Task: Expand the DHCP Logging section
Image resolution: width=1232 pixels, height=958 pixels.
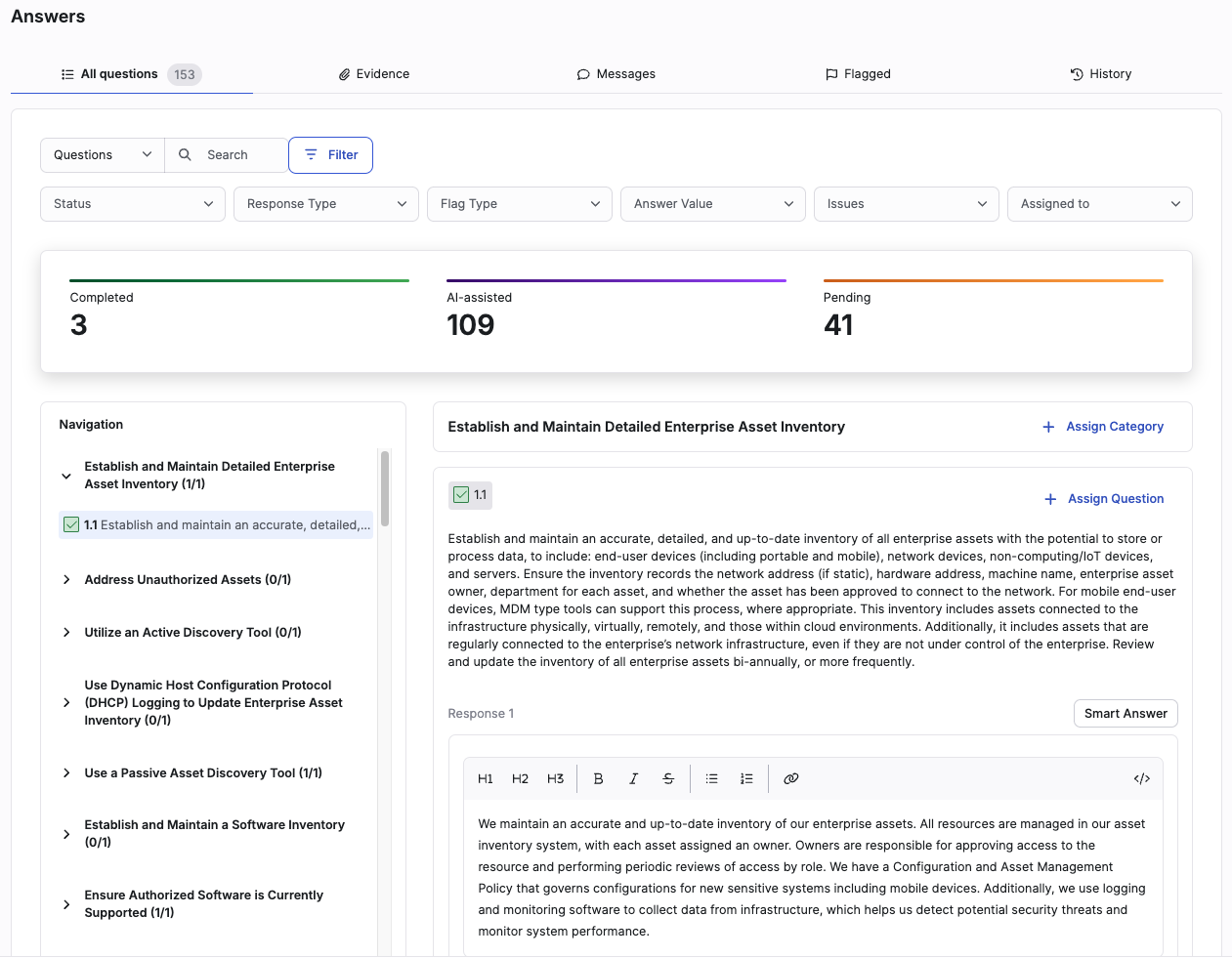Action: (66, 703)
